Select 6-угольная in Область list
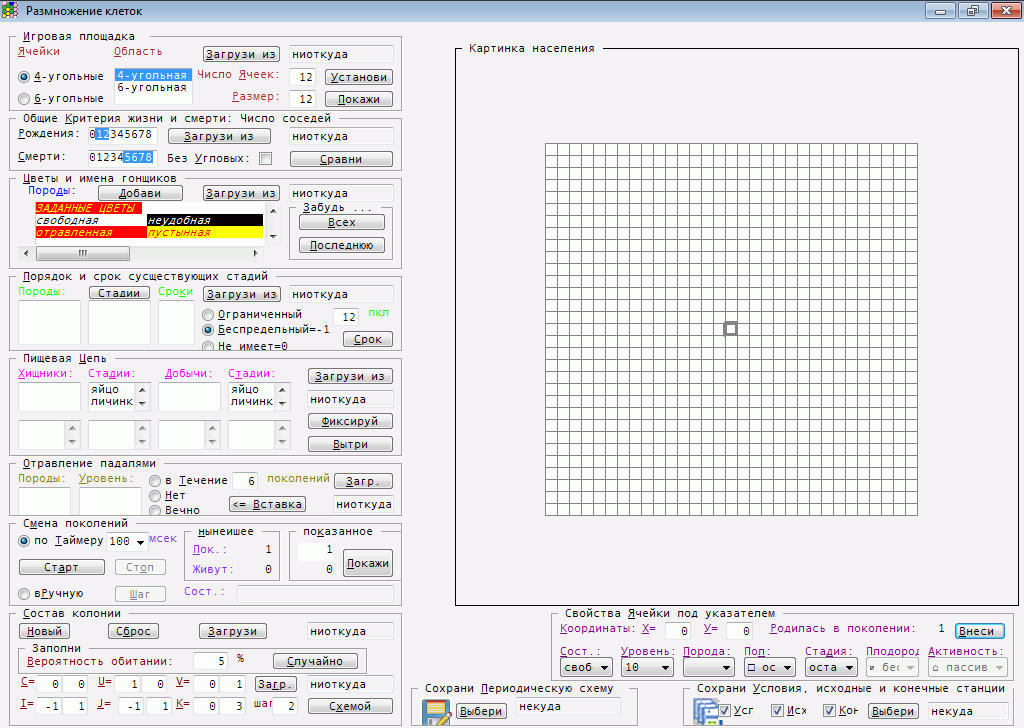 (153, 87)
